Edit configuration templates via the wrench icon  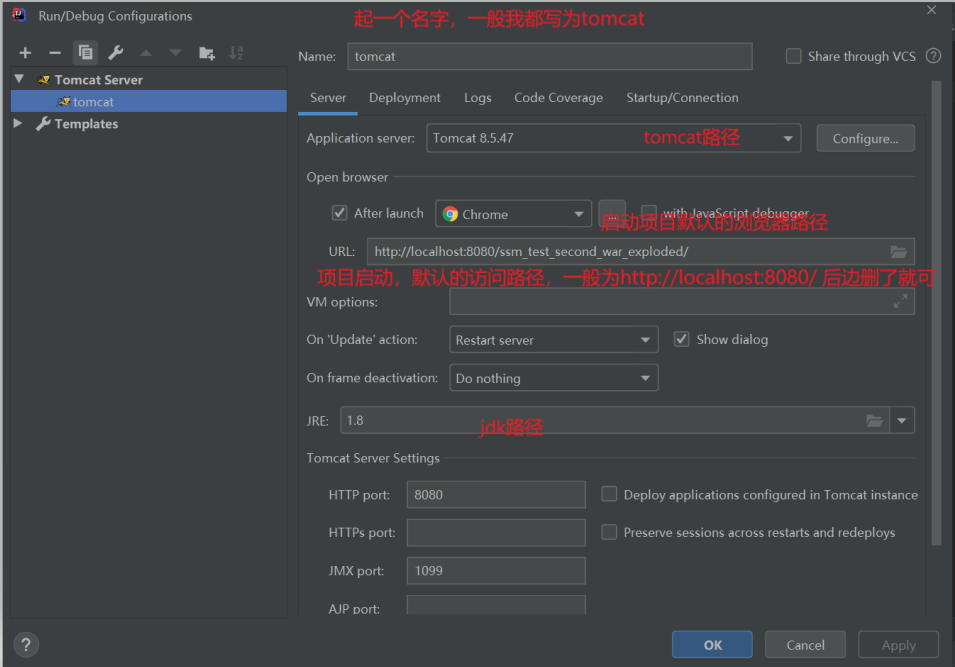(115, 52)
